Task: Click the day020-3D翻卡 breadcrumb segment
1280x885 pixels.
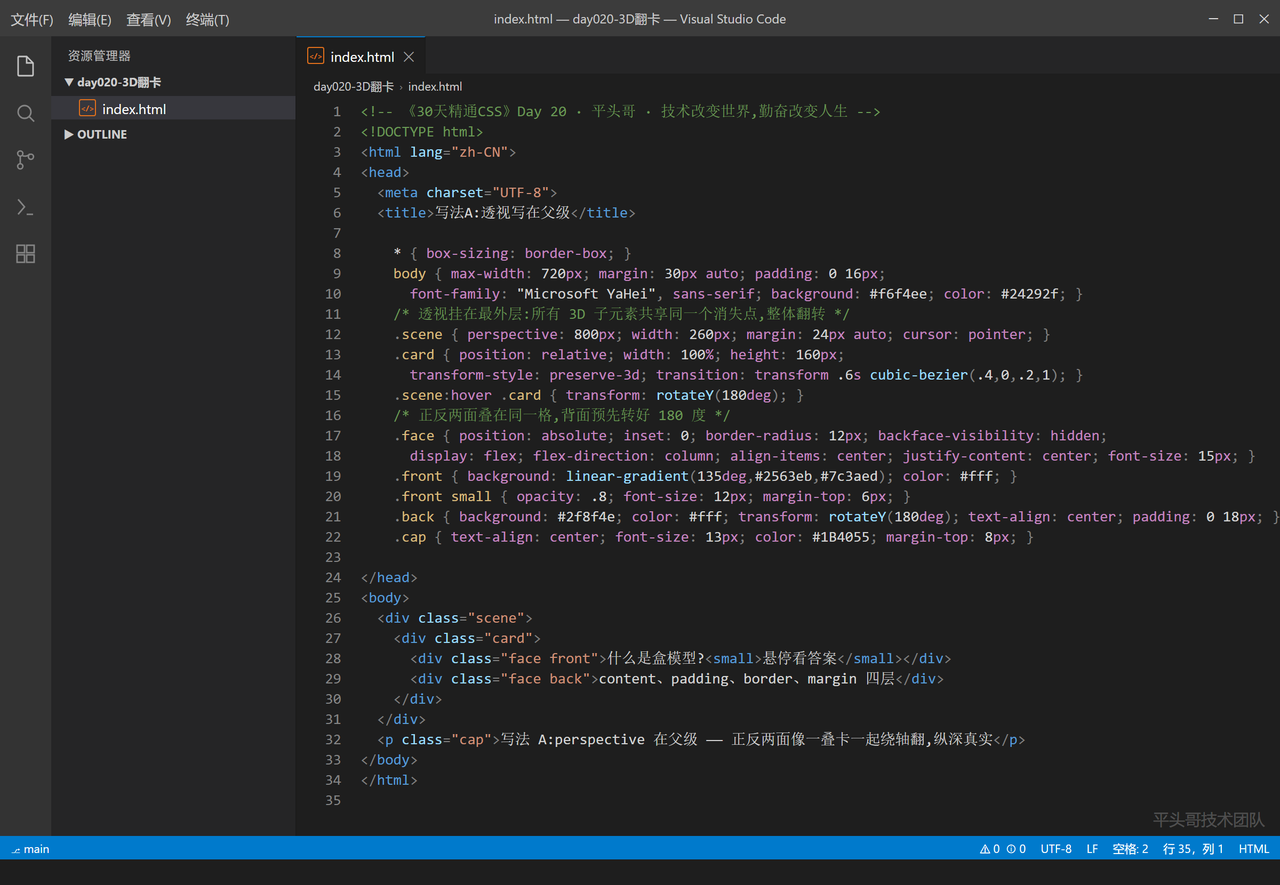Action: pyautogui.click(x=353, y=87)
